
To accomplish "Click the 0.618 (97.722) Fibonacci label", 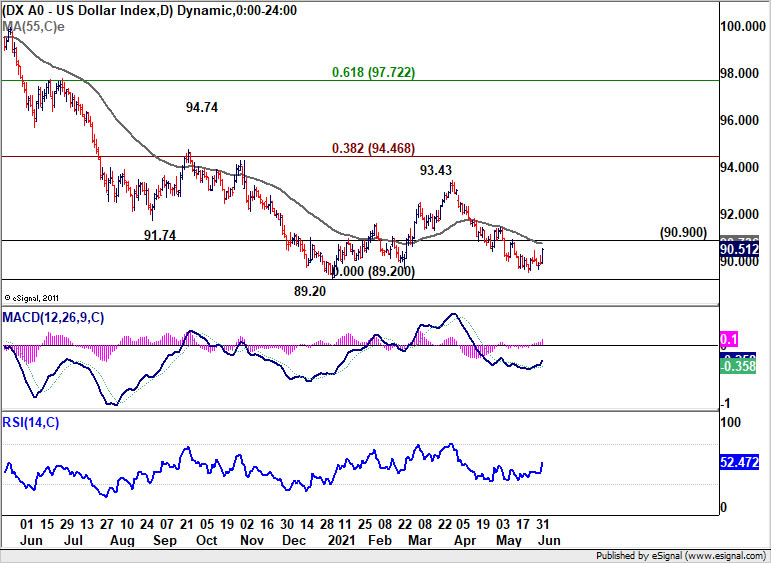I will point(373,72).
